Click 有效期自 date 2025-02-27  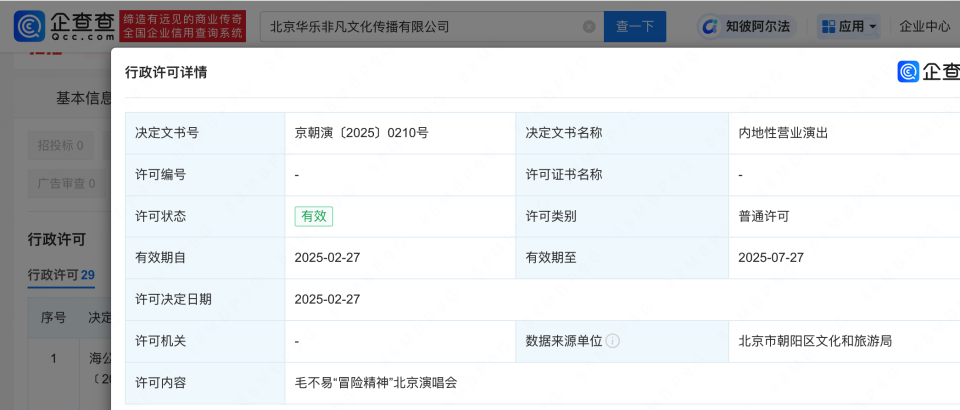327,258
